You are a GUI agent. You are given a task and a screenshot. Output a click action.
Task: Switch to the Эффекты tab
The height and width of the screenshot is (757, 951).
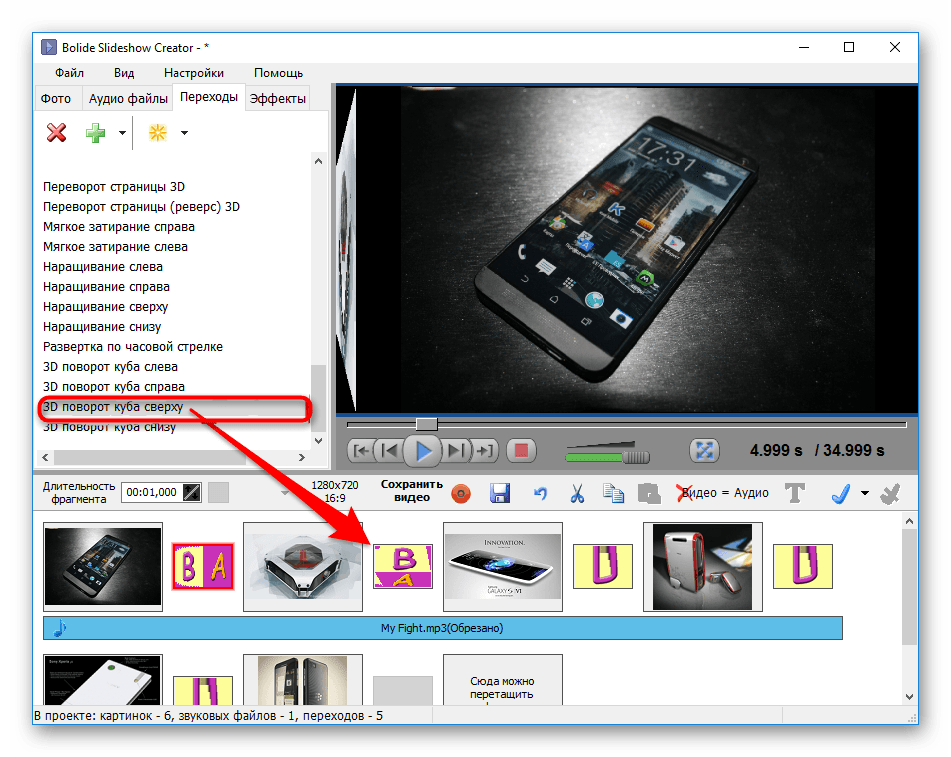pos(277,98)
